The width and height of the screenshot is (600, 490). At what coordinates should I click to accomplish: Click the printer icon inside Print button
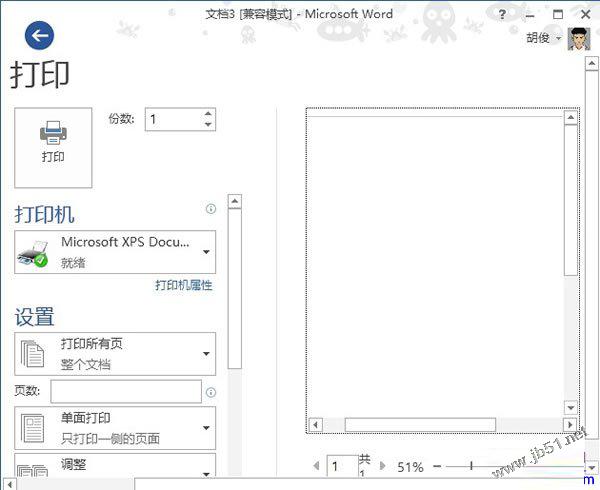pos(53,133)
